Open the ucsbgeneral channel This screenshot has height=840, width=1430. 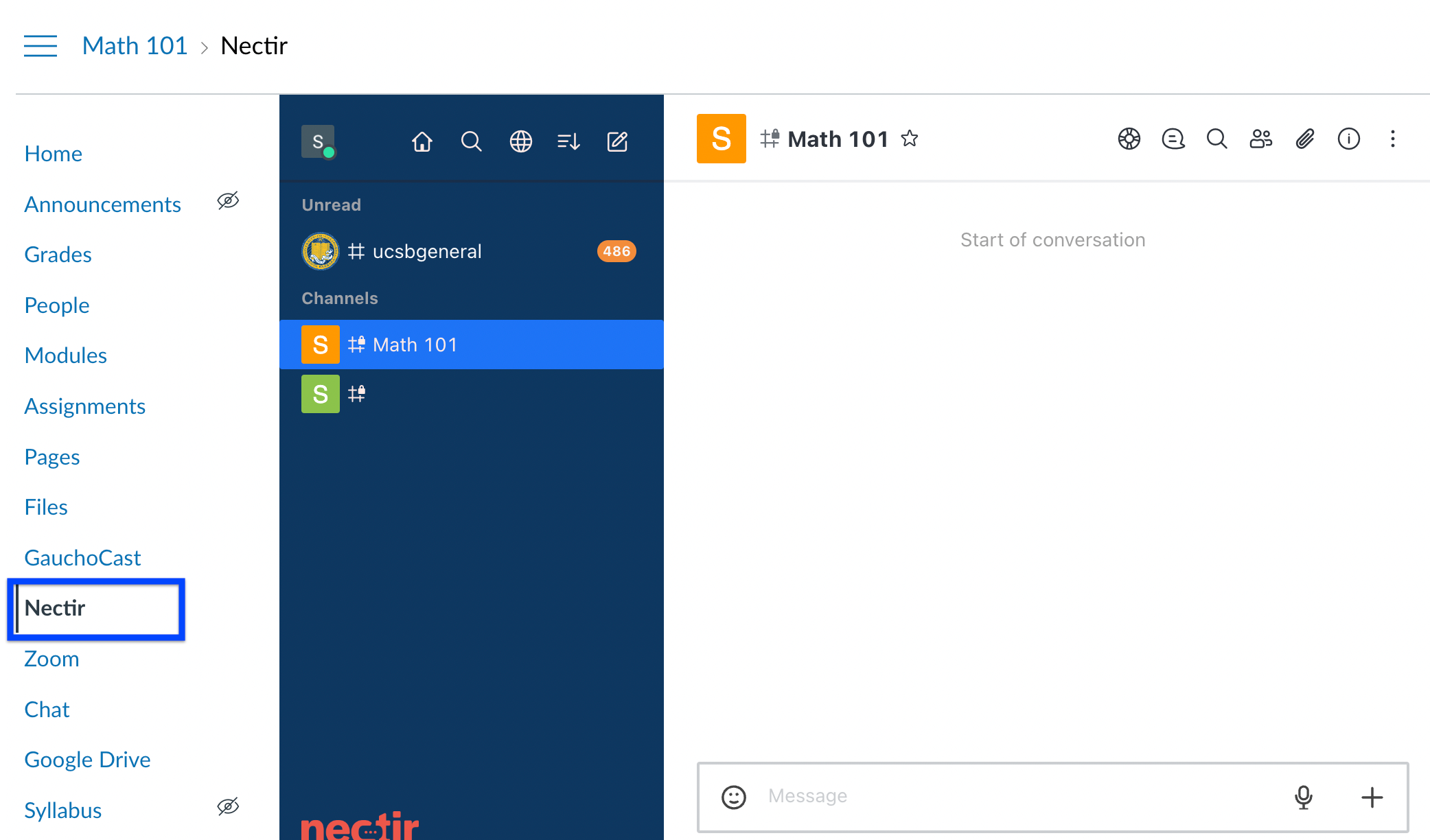(x=472, y=251)
